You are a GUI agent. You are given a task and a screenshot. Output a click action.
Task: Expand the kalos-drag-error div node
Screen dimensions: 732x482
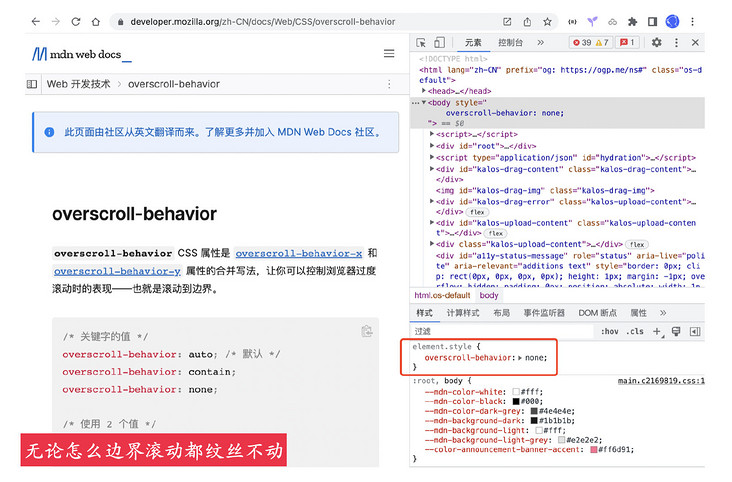pos(432,201)
